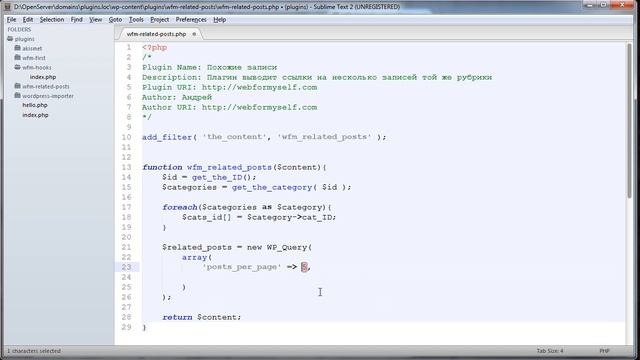This screenshot has height=360, width=640.
Task: Open the Find menu
Action: [x=76, y=20]
